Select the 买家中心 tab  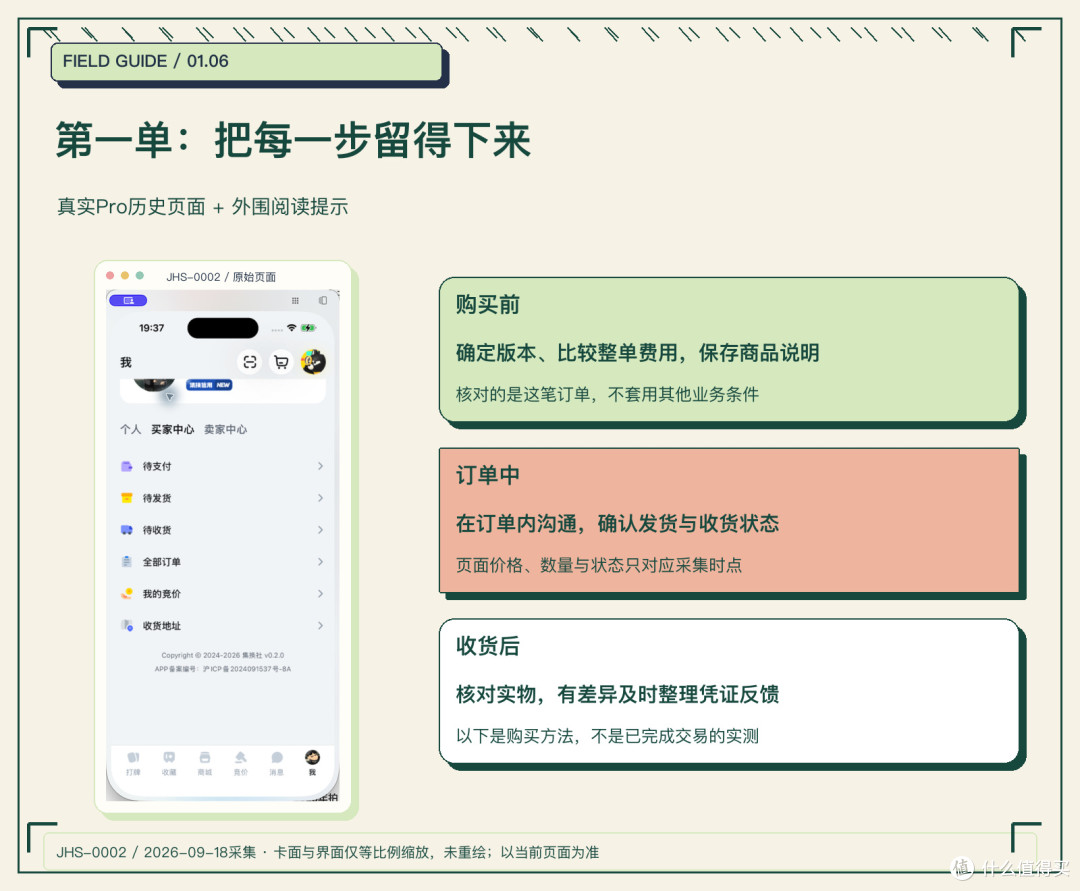[x=172, y=429]
